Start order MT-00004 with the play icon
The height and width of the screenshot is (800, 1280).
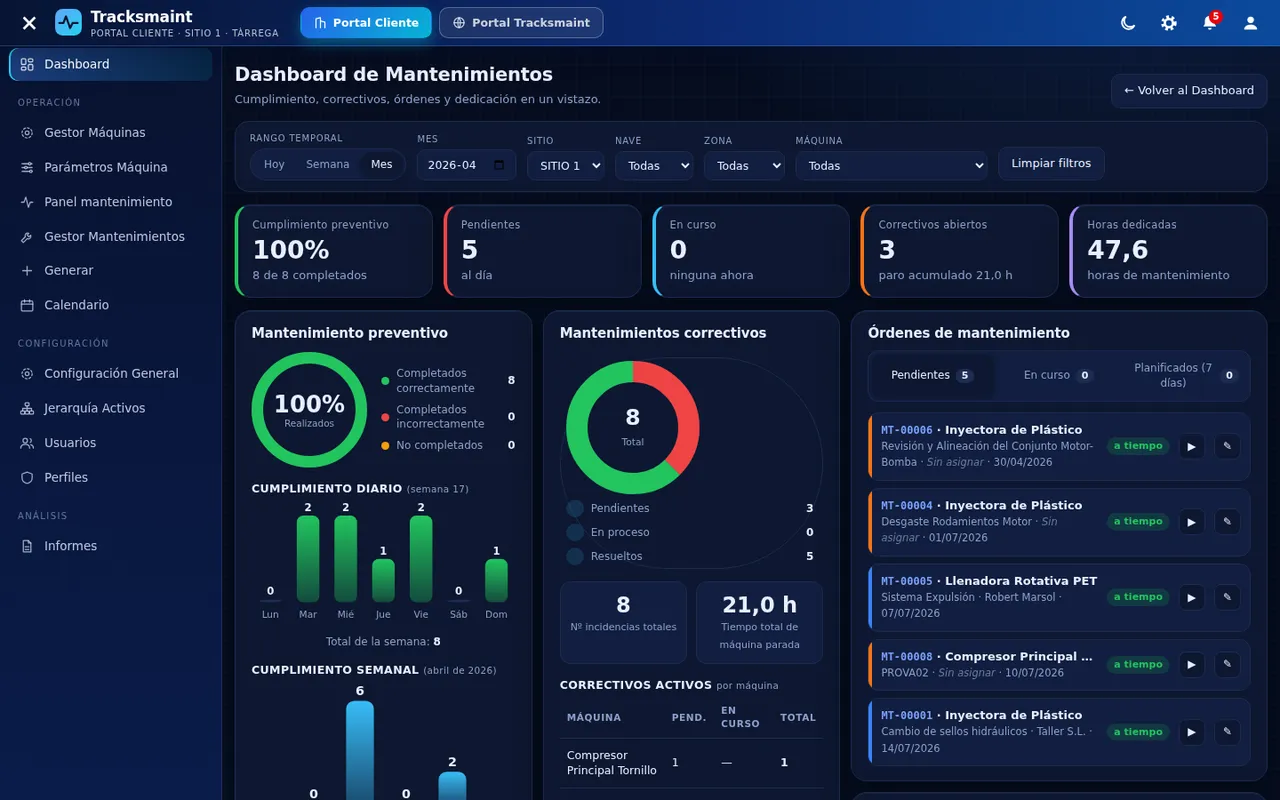tap(1191, 521)
